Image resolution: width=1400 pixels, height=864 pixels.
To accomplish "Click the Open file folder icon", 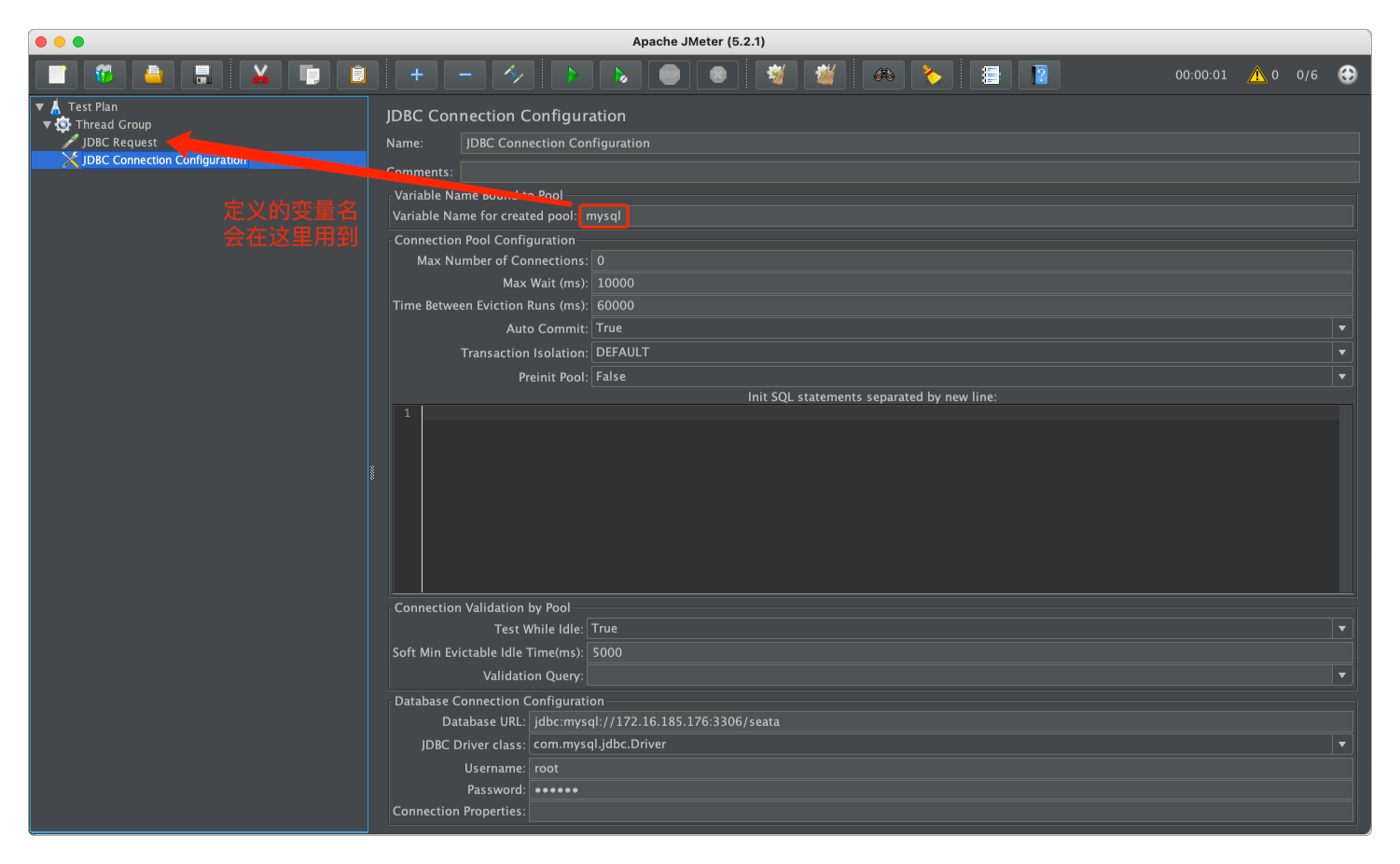I will (153, 75).
